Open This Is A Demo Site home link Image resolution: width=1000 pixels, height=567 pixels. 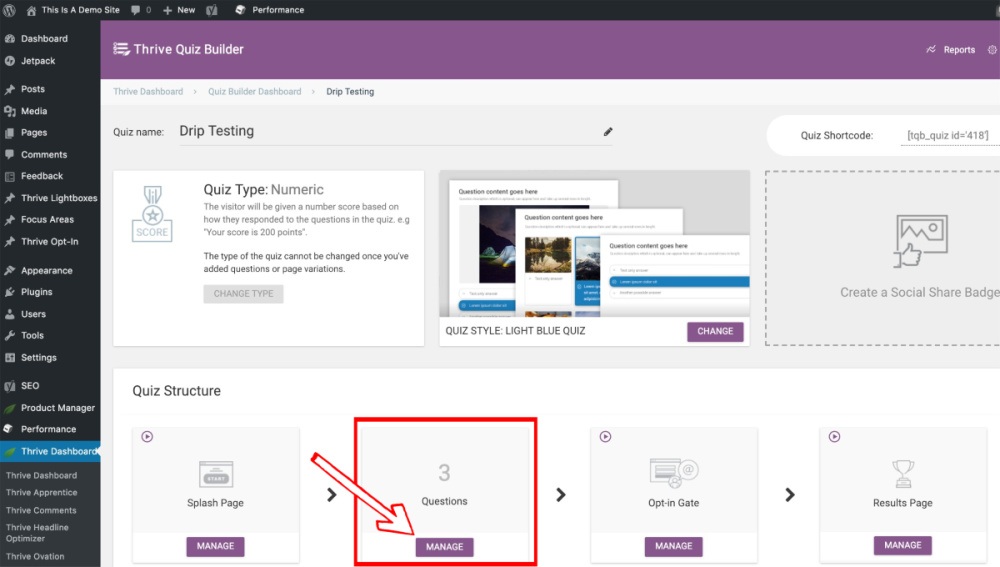click(73, 10)
